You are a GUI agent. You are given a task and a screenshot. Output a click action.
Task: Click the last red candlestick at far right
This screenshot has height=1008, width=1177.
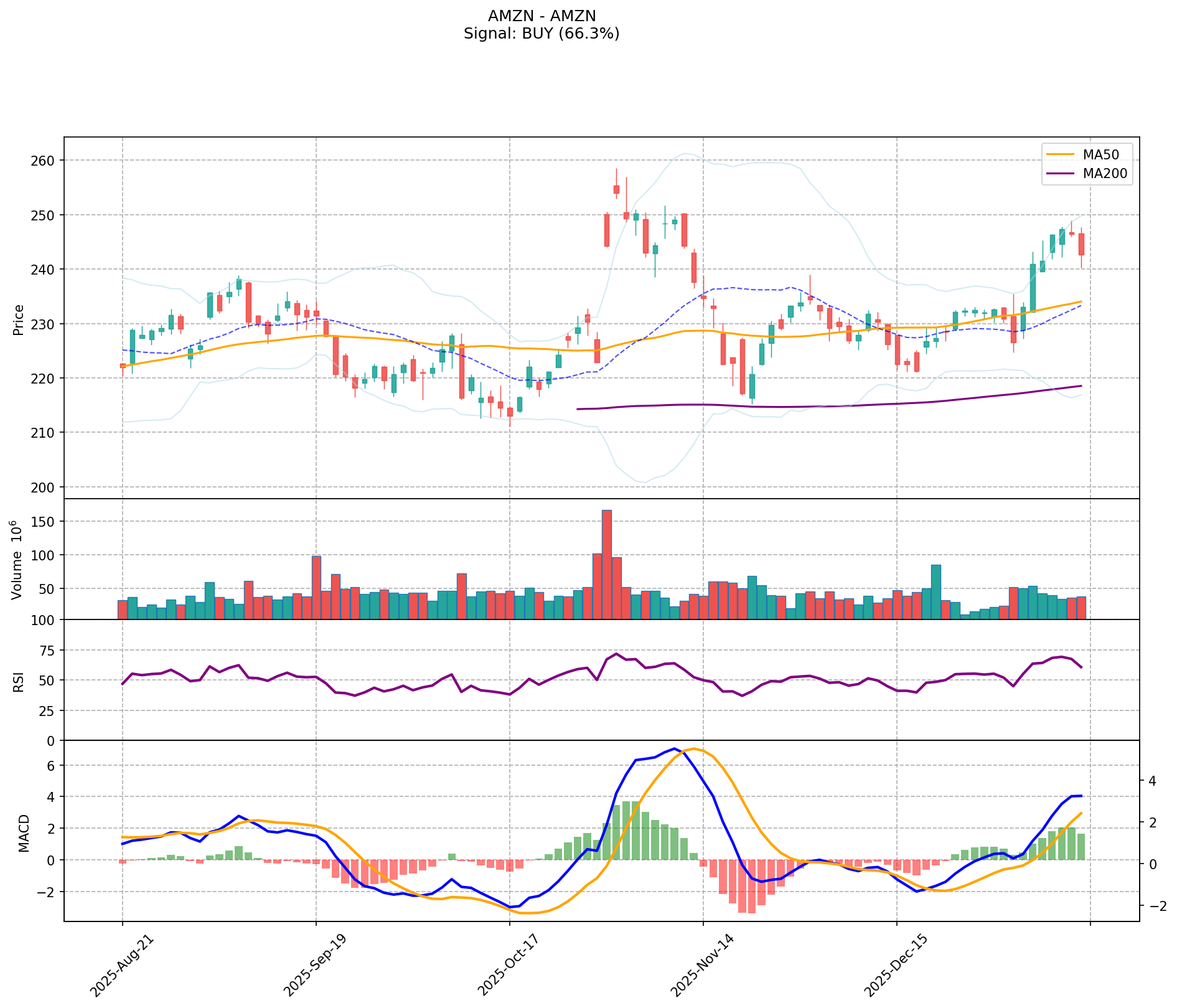[x=1081, y=245]
